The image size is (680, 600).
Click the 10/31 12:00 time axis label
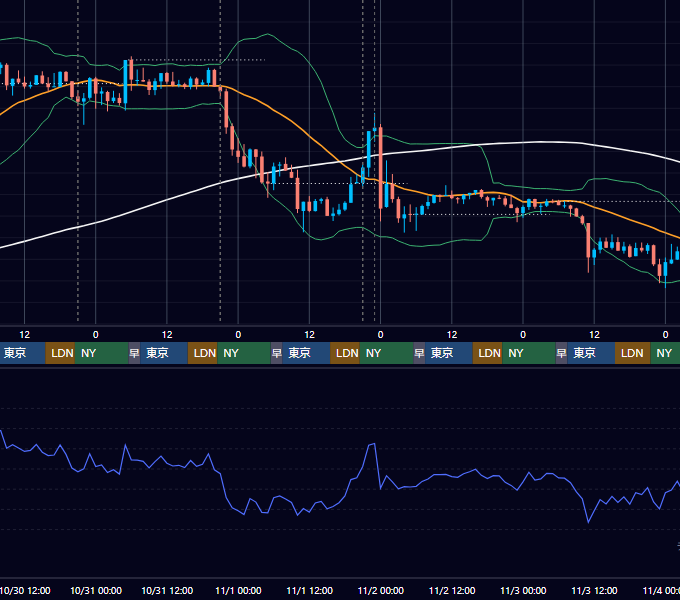167,590
